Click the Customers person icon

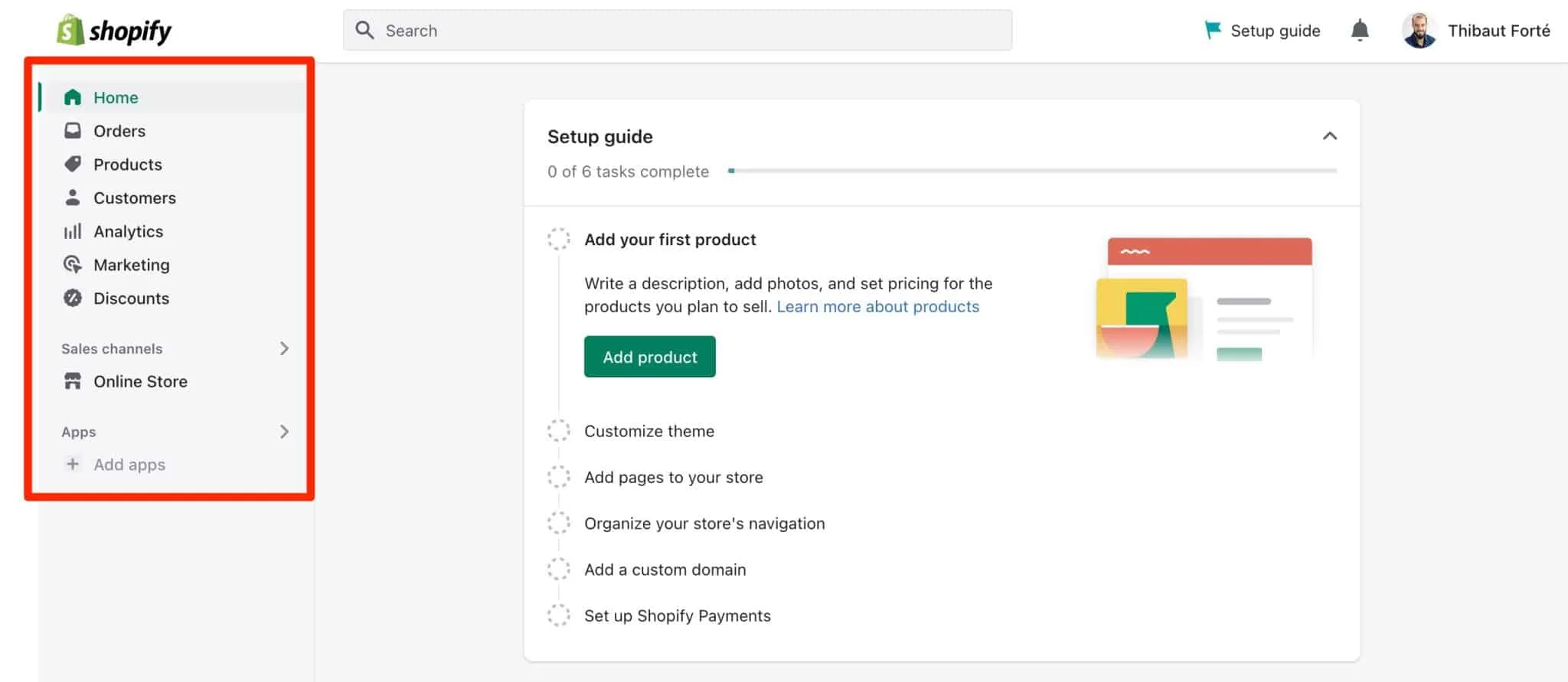tap(73, 197)
